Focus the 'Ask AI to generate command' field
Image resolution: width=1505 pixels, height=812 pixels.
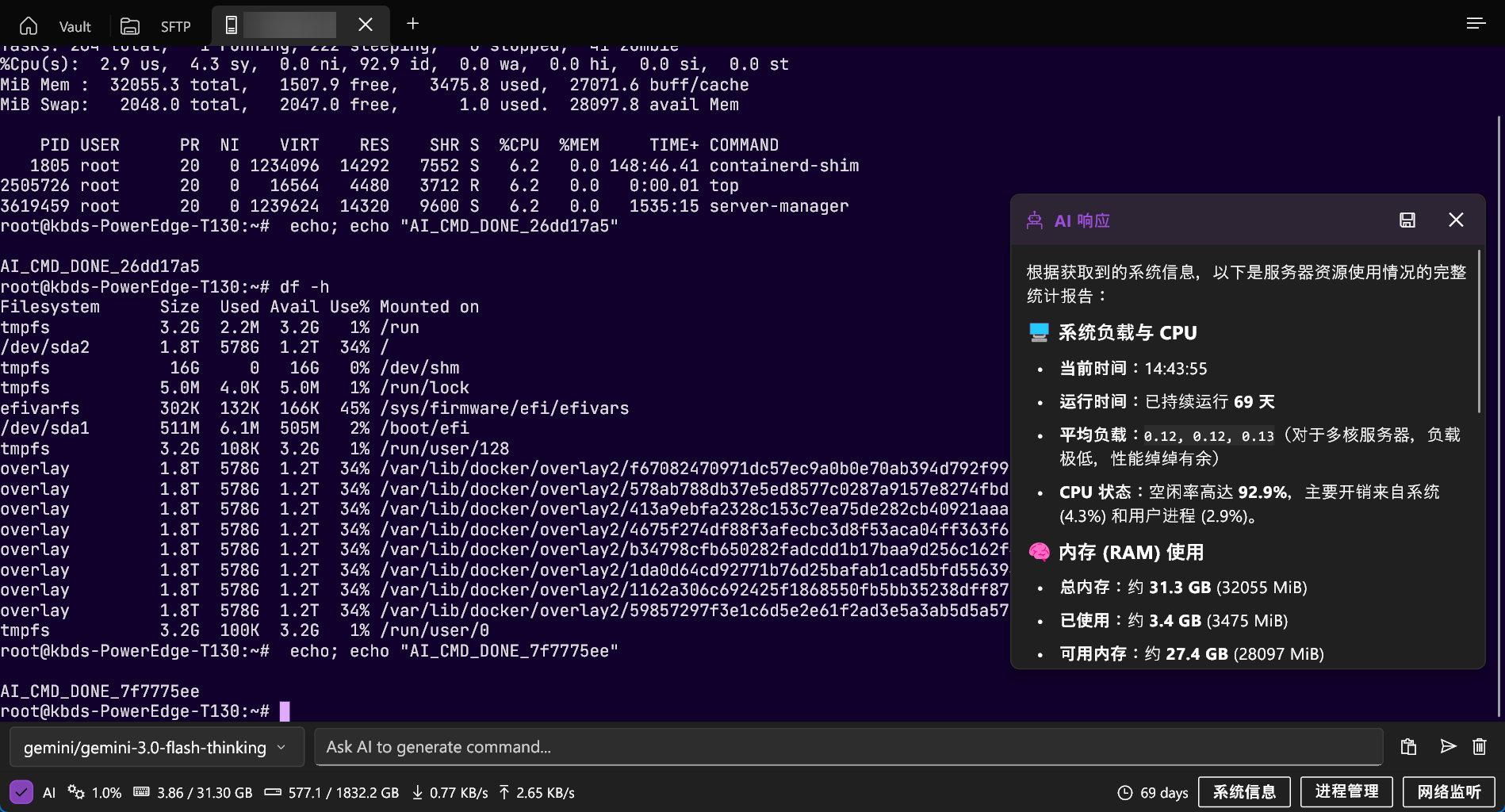coord(848,747)
